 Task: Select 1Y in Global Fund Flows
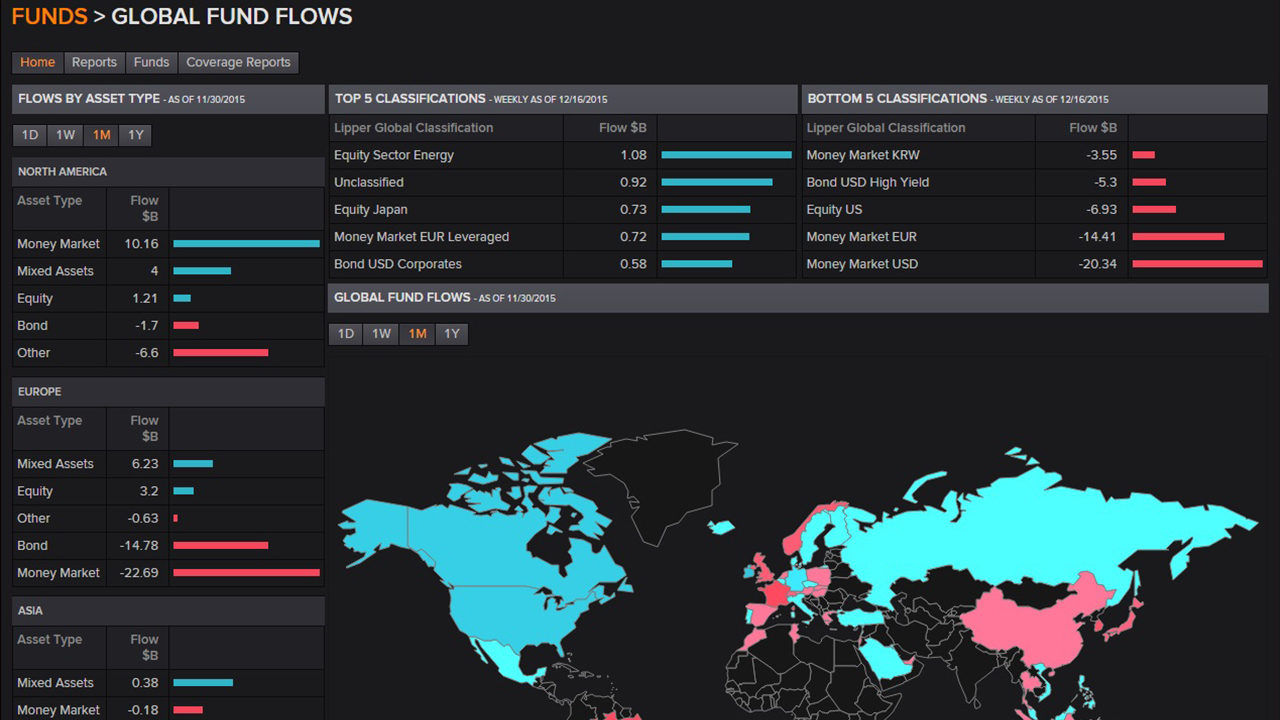[x=451, y=334]
